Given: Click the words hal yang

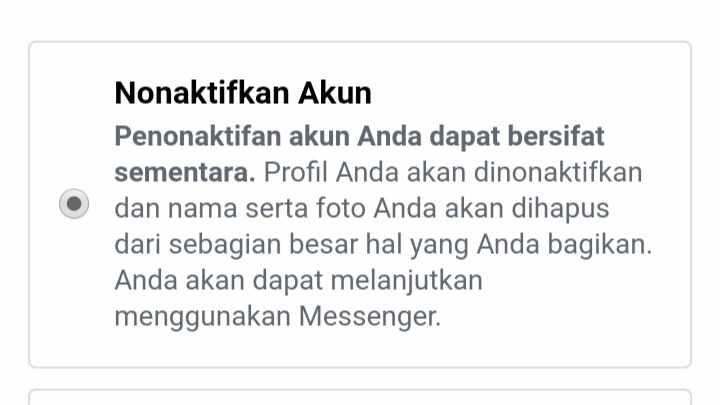Looking at the screenshot, I should 416,244.
